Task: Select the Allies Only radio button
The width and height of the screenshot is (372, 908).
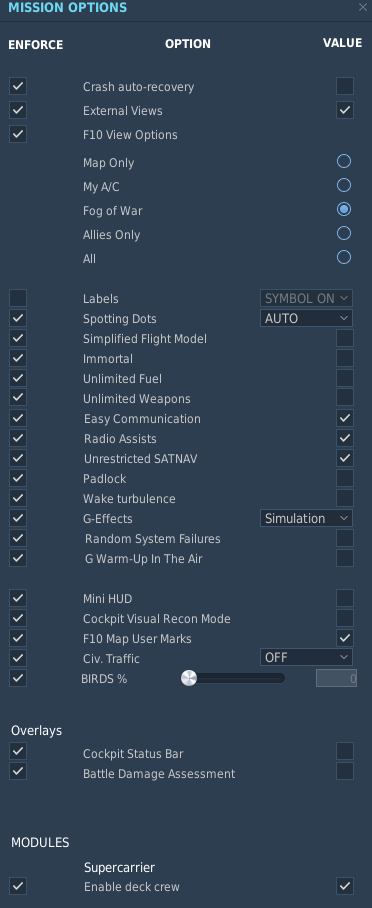Action: 344,233
